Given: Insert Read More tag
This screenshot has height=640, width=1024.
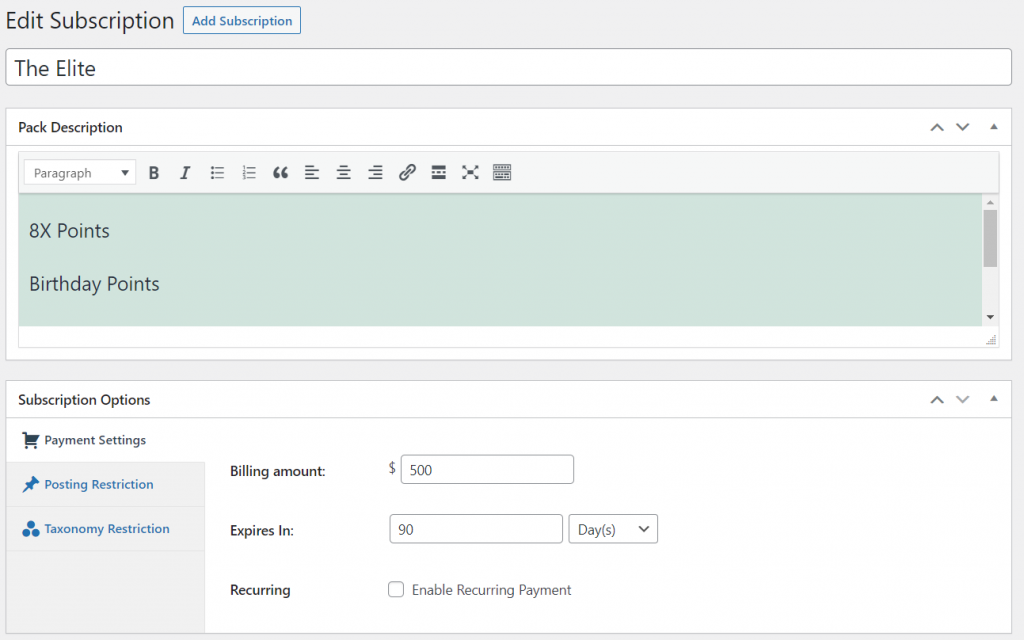Looking at the screenshot, I should pyautogui.click(x=438, y=173).
